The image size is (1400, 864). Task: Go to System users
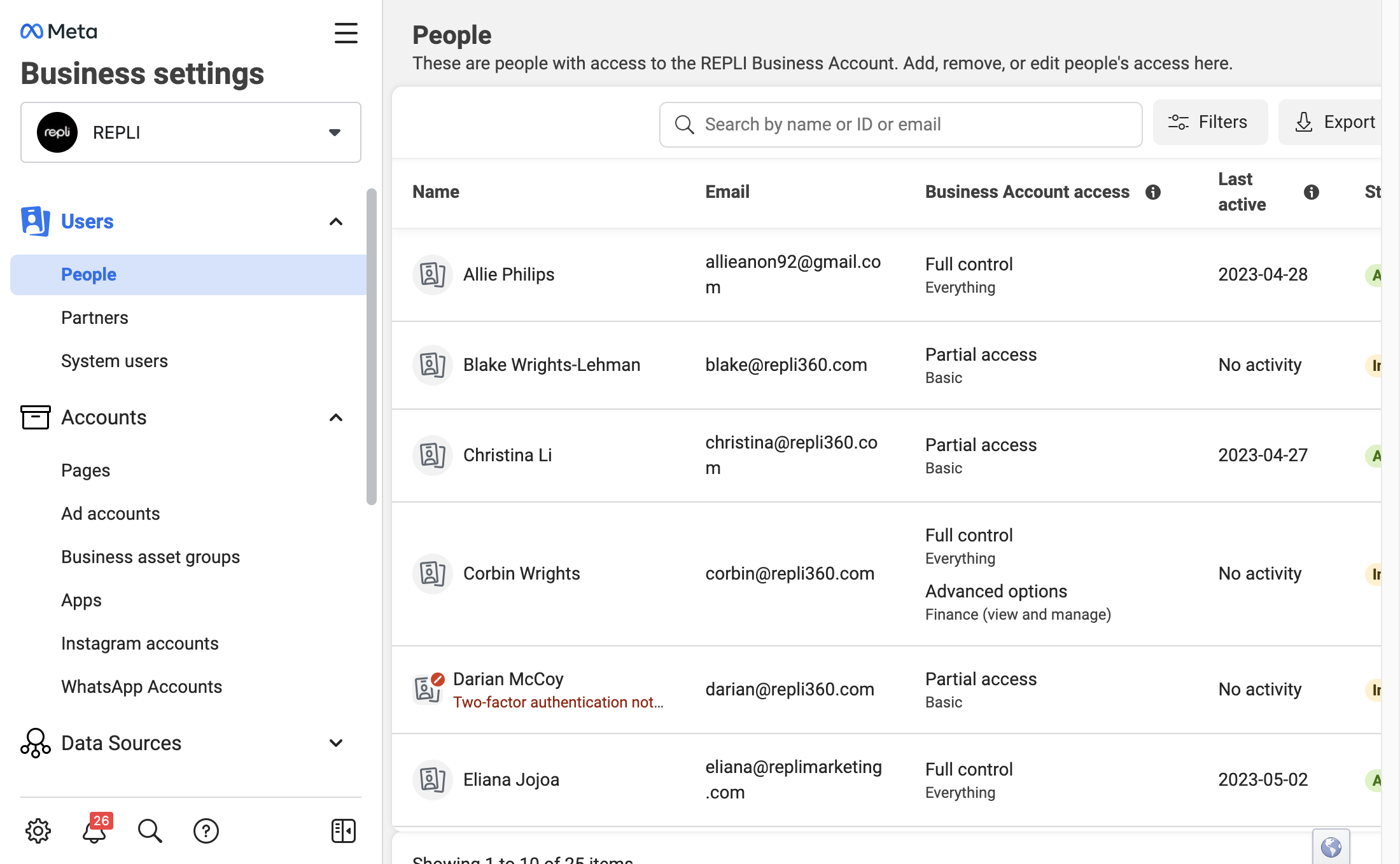point(115,361)
